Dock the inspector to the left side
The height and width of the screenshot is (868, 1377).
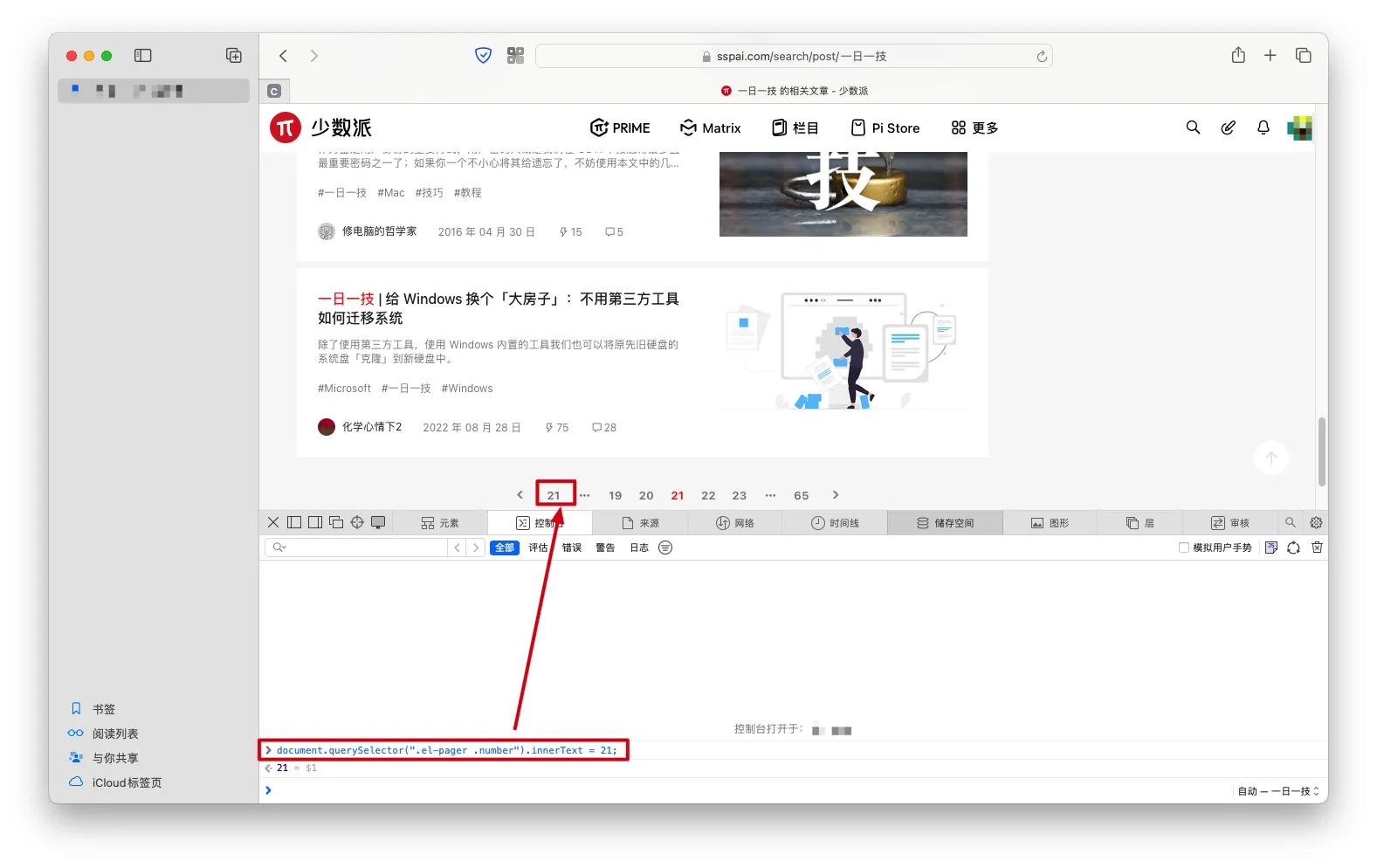click(x=294, y=522)
